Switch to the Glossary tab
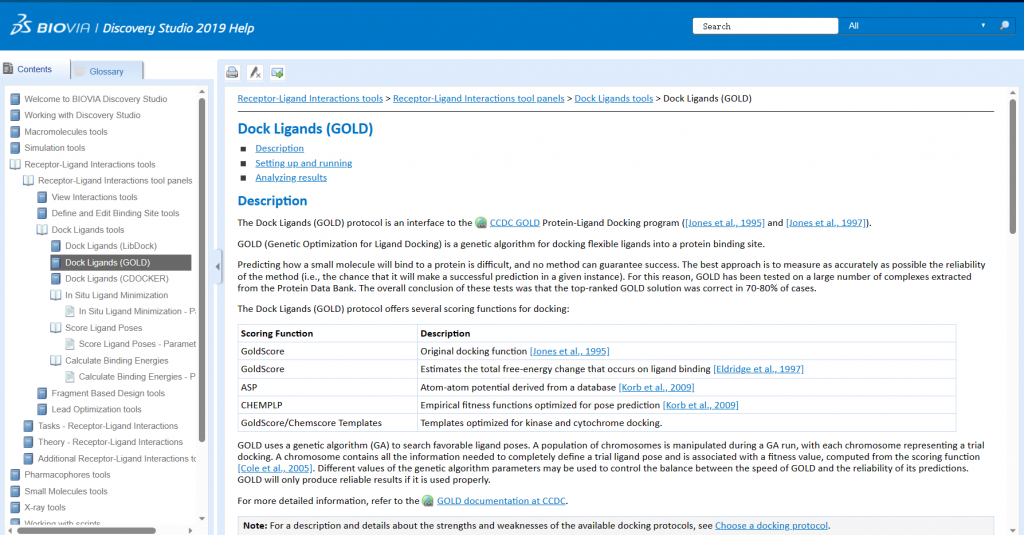The height and width of the screenshot is (535, 1024). pos(107,71)
